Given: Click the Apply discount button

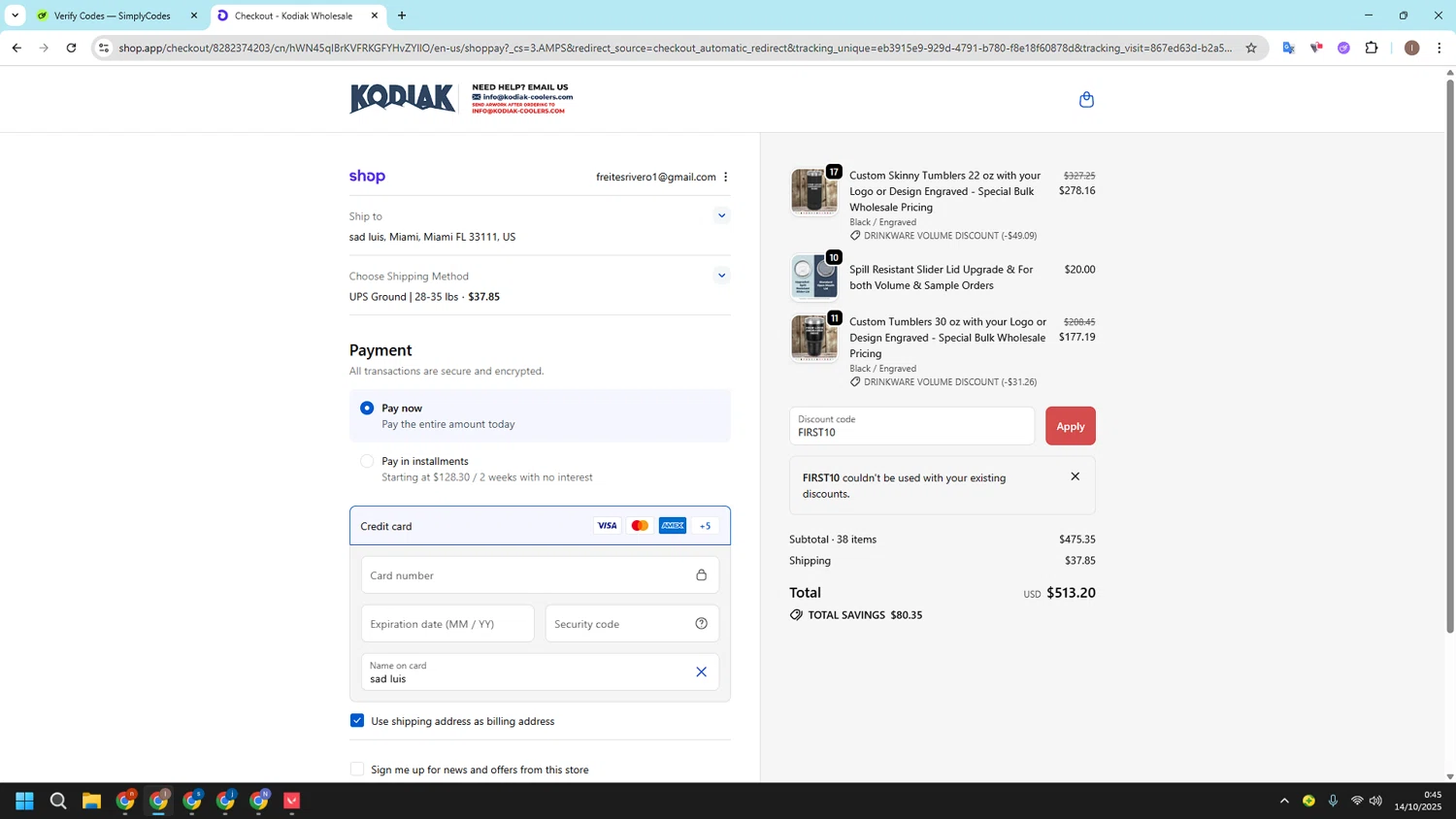Looking at the screenshot, I should (1070, 426).
